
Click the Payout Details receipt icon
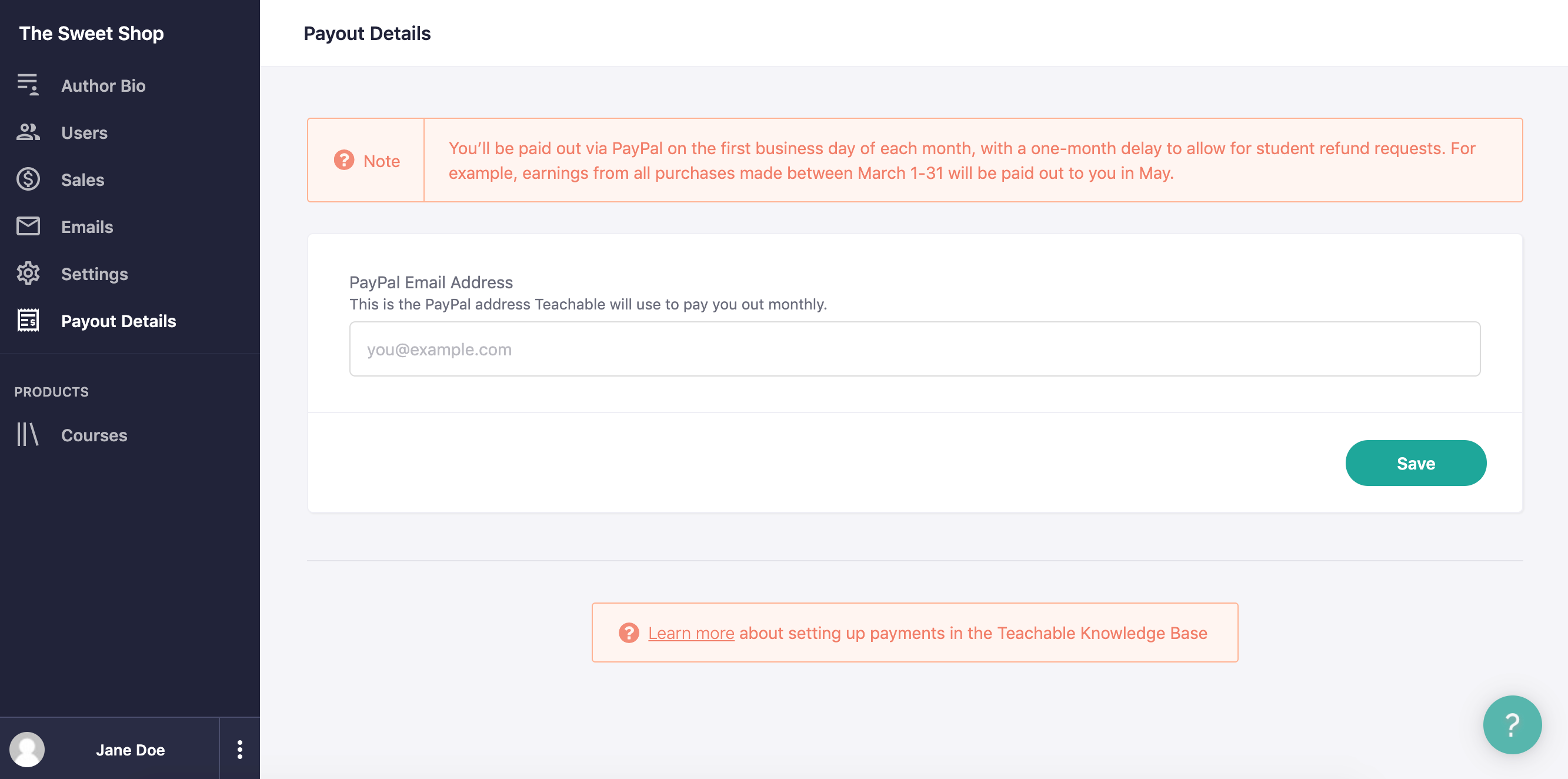point(28,321)
